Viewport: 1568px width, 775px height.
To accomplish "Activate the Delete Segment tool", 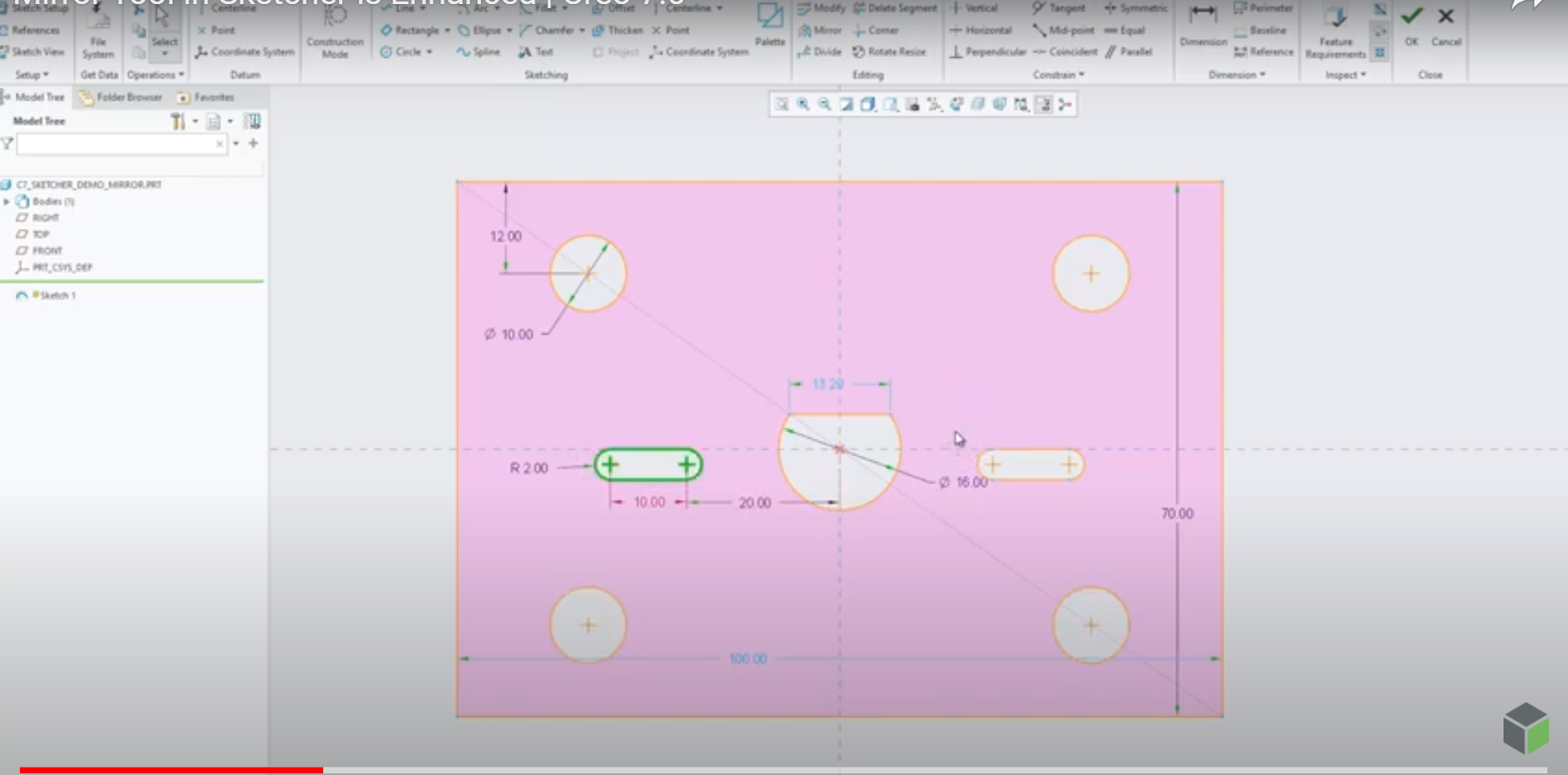I will [x=898, y=7].
